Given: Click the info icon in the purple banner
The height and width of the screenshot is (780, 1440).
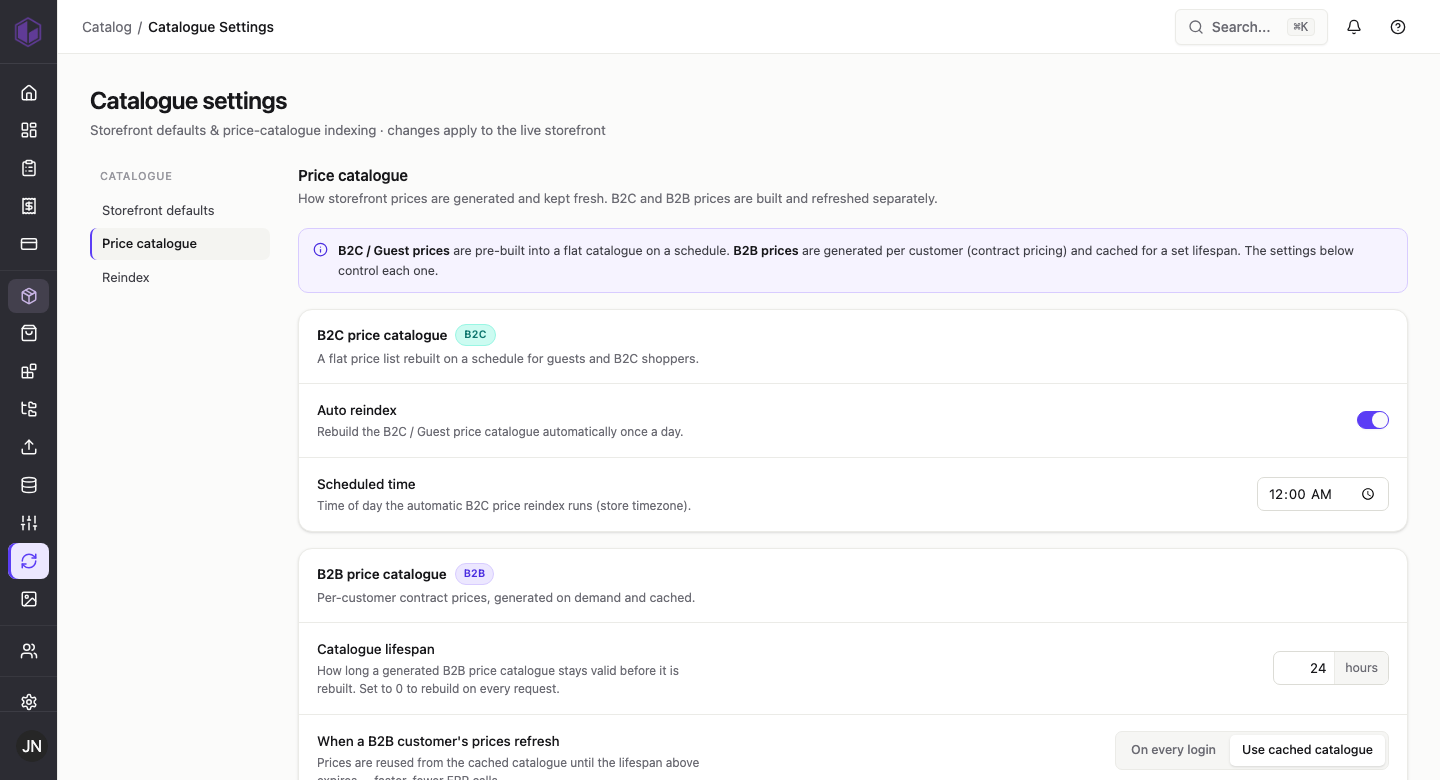Looking at the screenshot, I should point(320,250).
